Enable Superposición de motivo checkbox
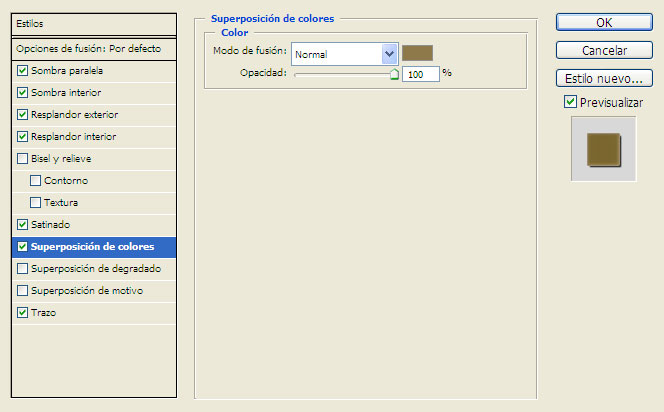Viewport: 664px width, 412px height. point(22,291)
